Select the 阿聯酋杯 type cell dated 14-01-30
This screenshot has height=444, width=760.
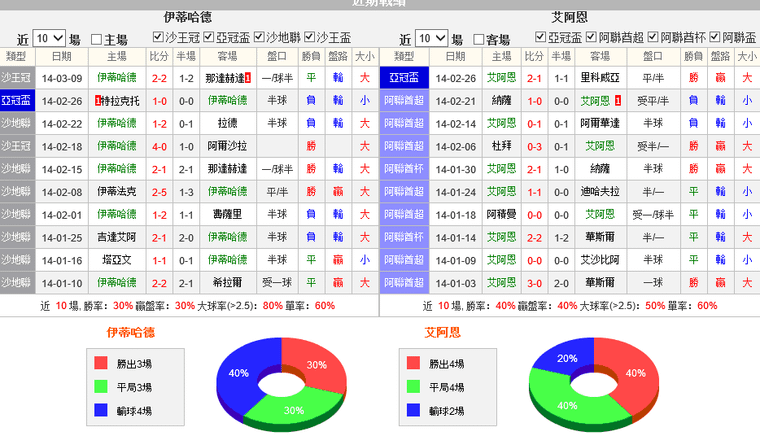click(404, 169)
